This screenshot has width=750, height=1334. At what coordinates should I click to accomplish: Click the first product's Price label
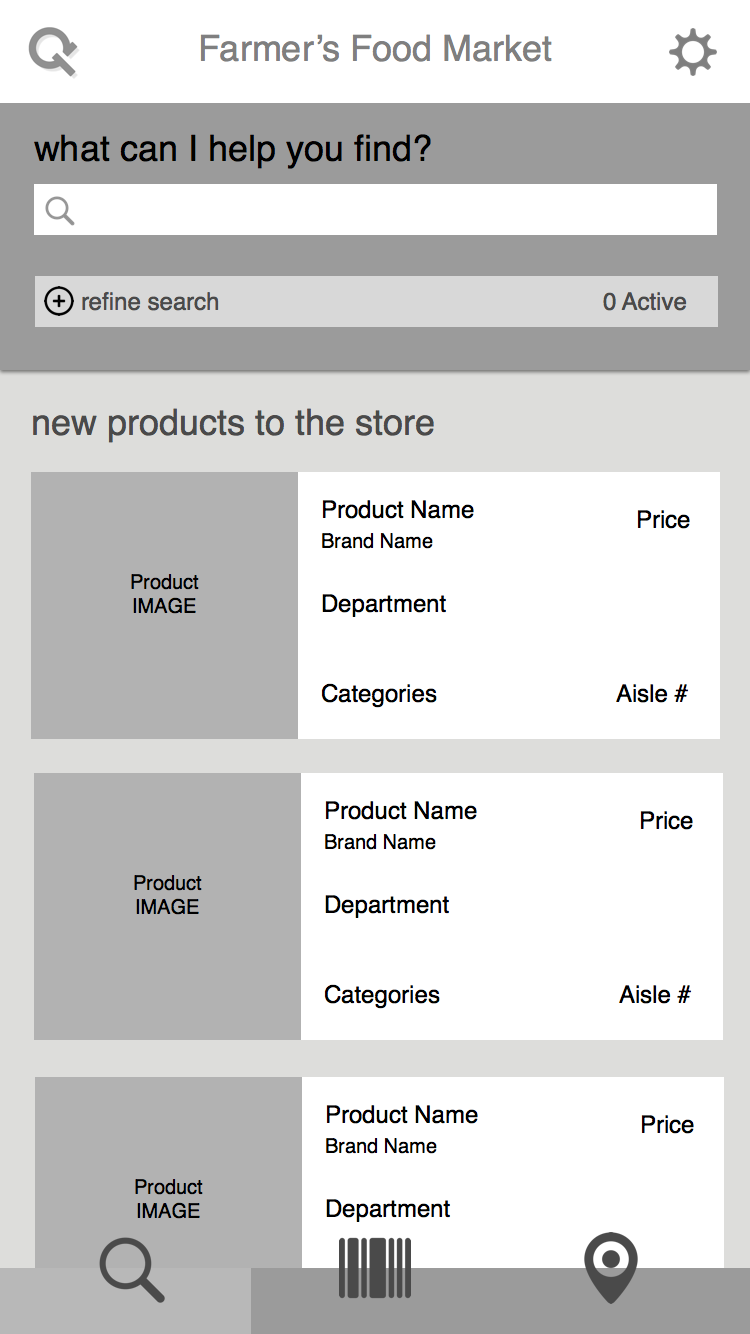pyautogui.click(x=663, y=520)
